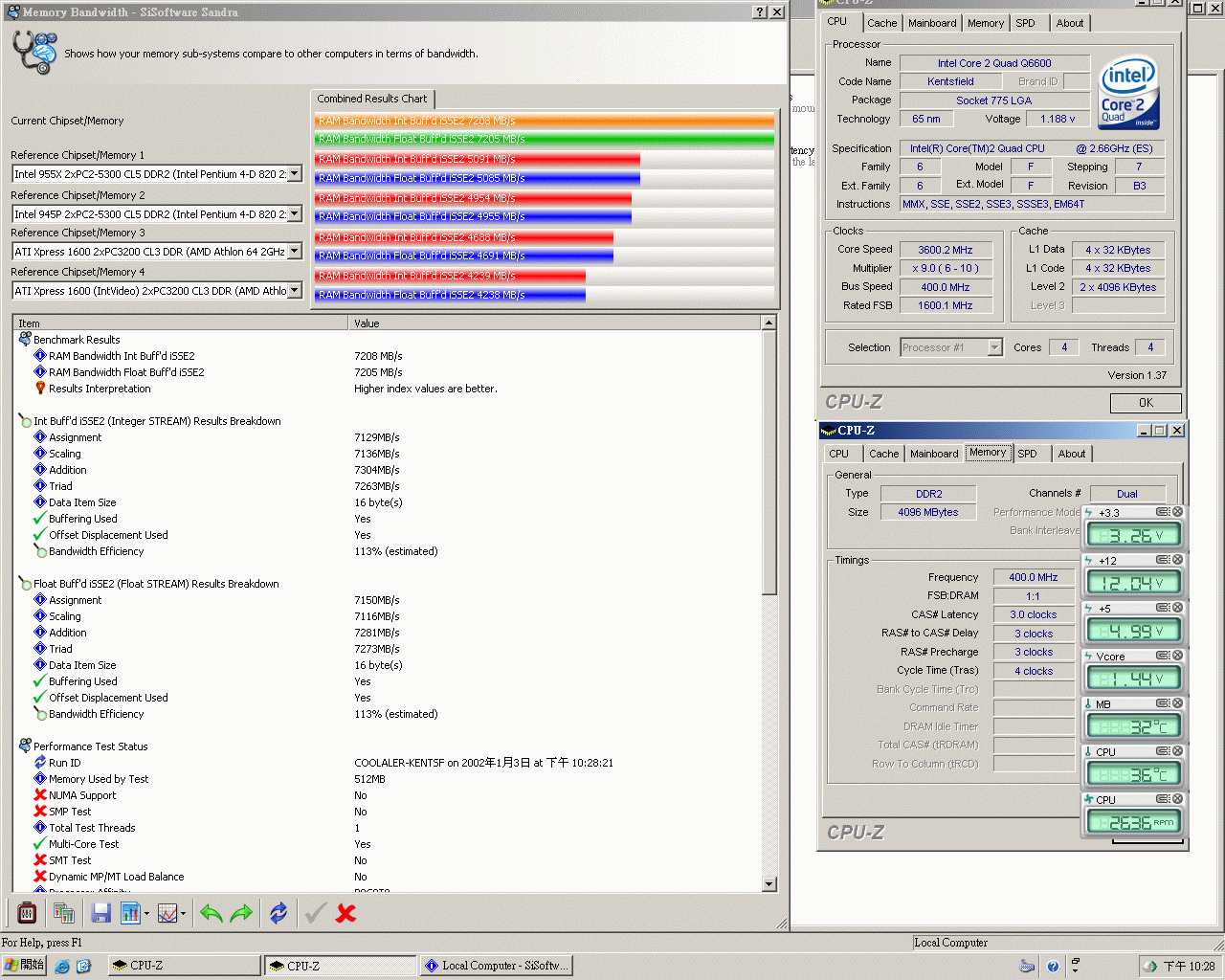Open settings icon on +3.3 sensor widget
Image resolution: width=1225 pixels, height=980 pixels.
[1163, 512]
